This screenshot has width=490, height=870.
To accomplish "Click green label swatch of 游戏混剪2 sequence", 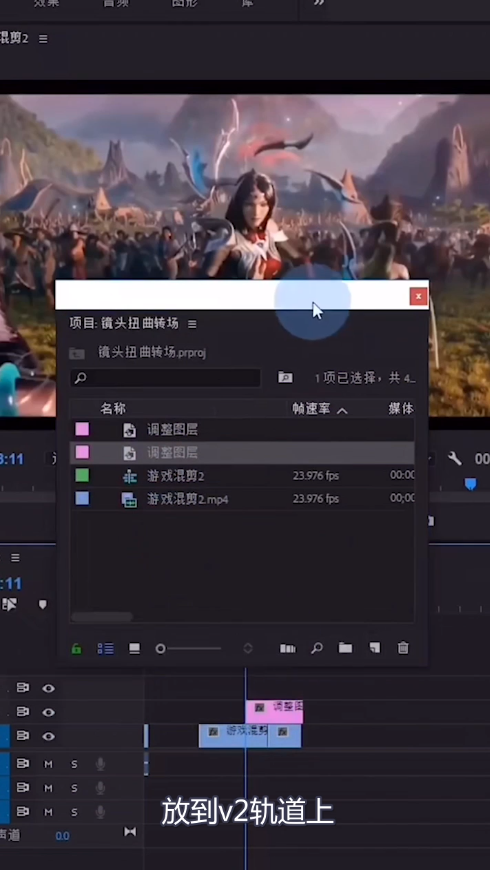I will 82,476.
